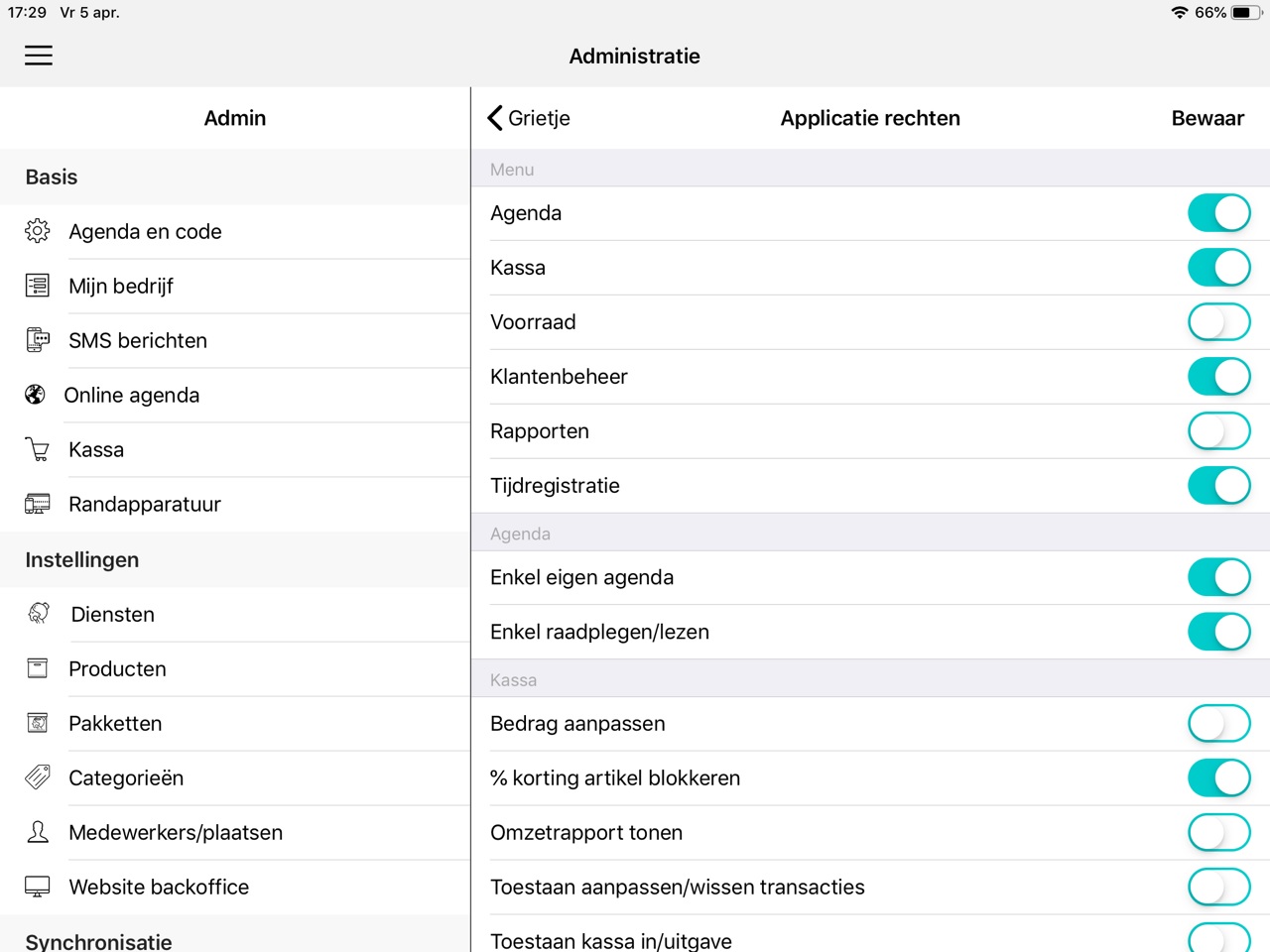Click the Website backoffice monitor icon
The height and width of the screenshot is (952, 1270).
click(x=38, y=887)
